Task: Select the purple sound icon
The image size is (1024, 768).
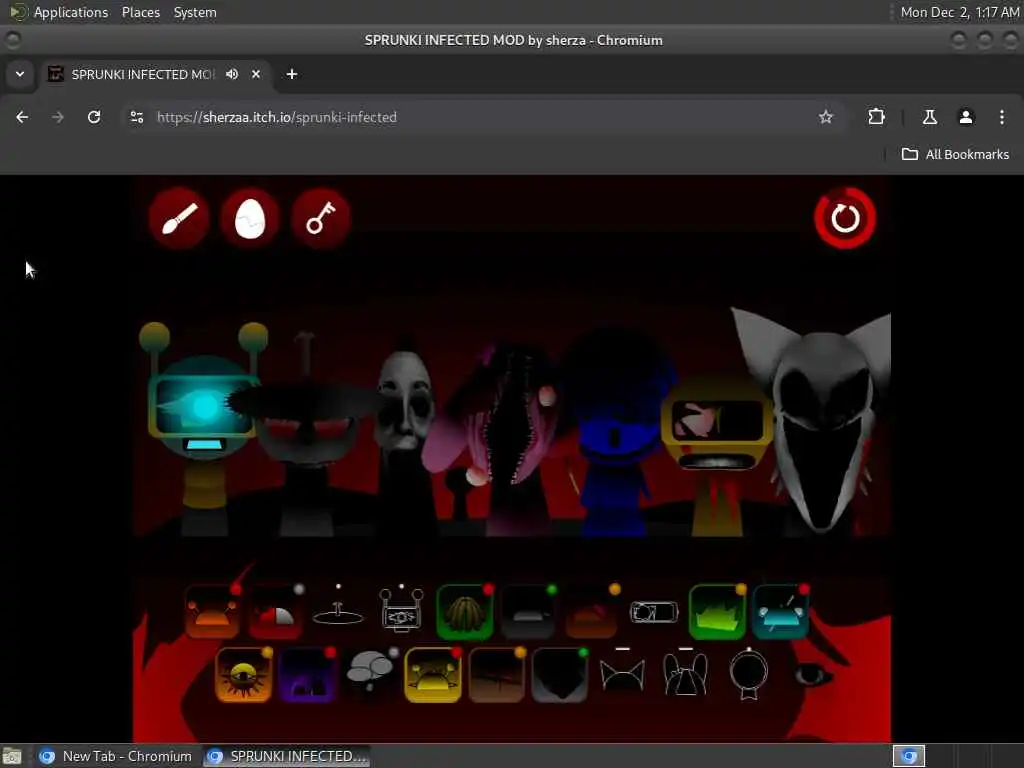Action: point(307,675)
